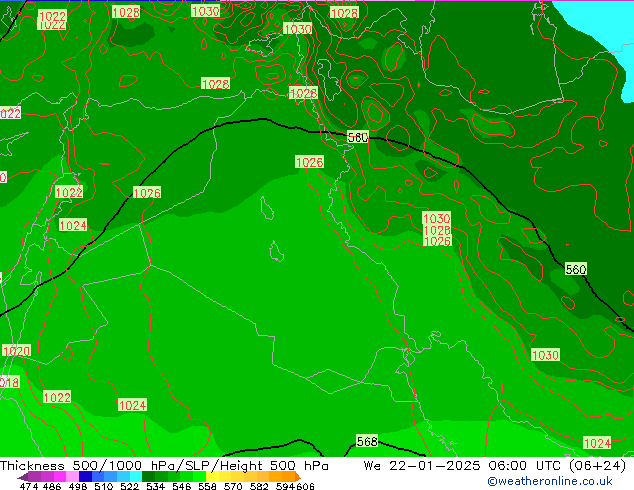Click the weatheronline.co.uk copyright link
This screenshot has height=490, width=634.
point(550,481)
